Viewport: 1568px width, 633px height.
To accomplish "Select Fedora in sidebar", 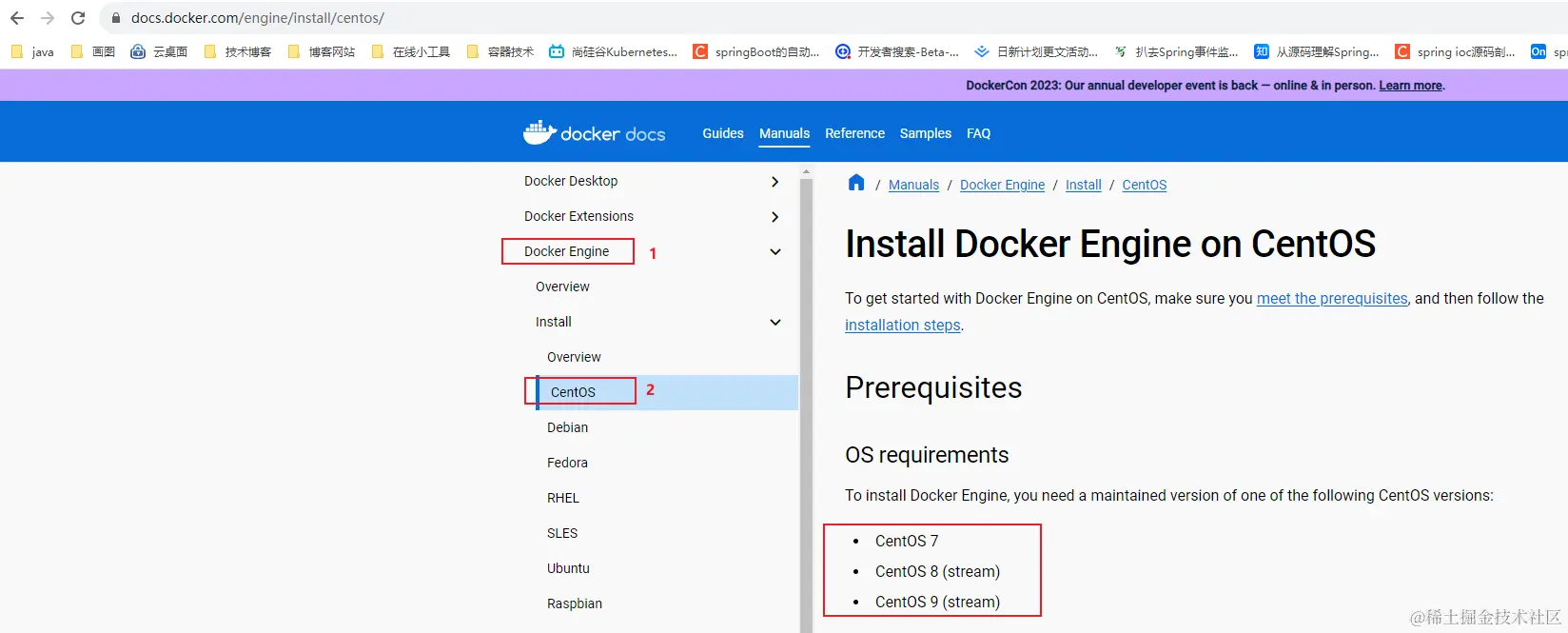I will tap(567, 463).
